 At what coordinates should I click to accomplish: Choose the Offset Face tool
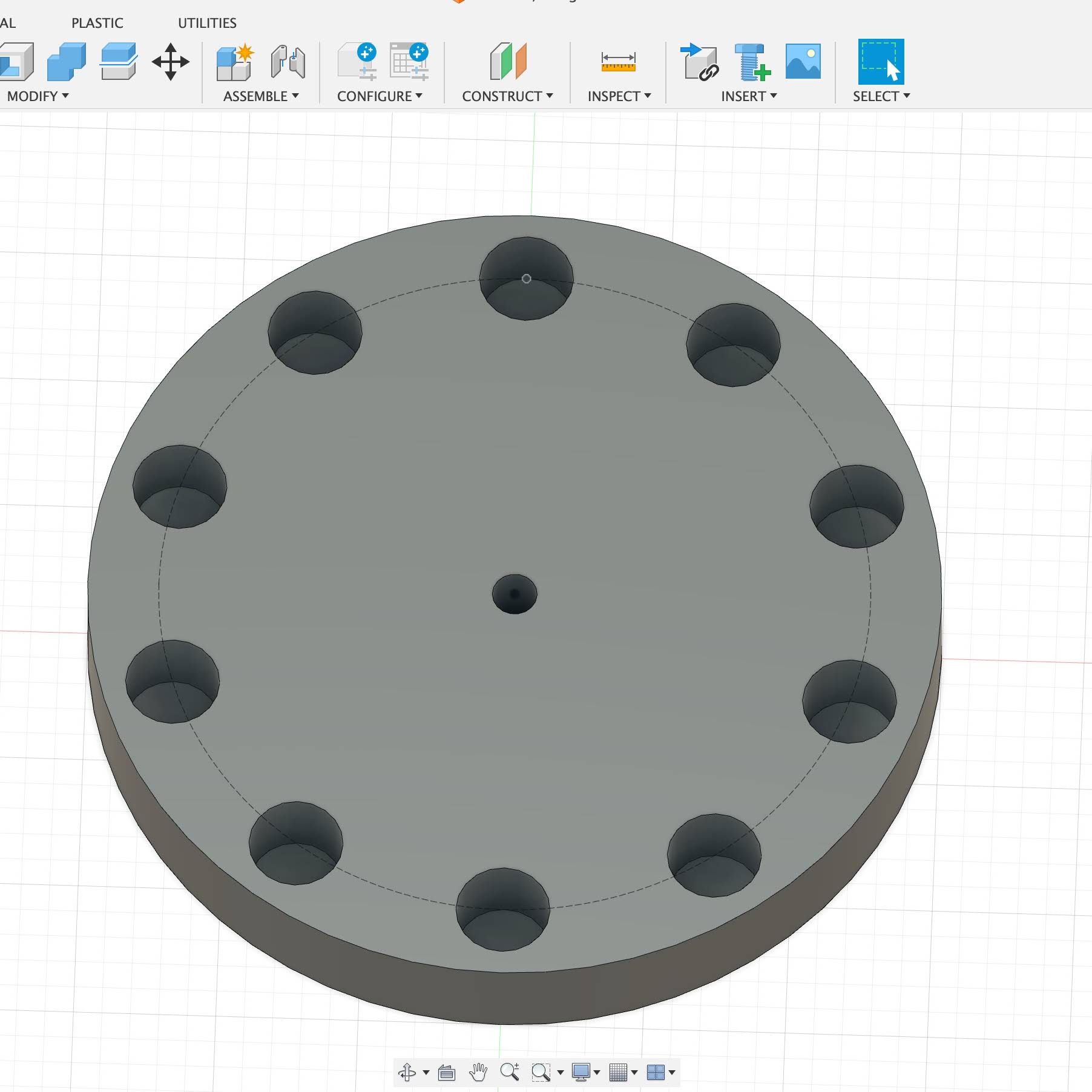[x=119, y=61]
